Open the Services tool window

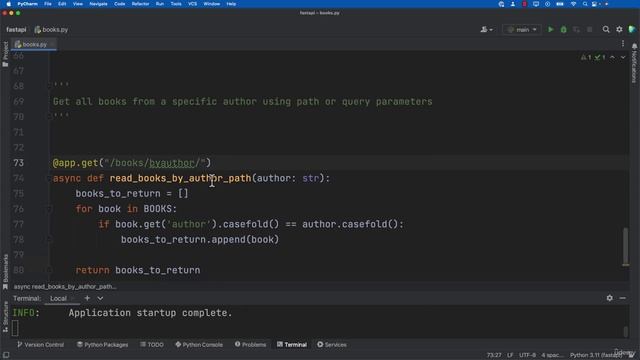click(332, 344)
